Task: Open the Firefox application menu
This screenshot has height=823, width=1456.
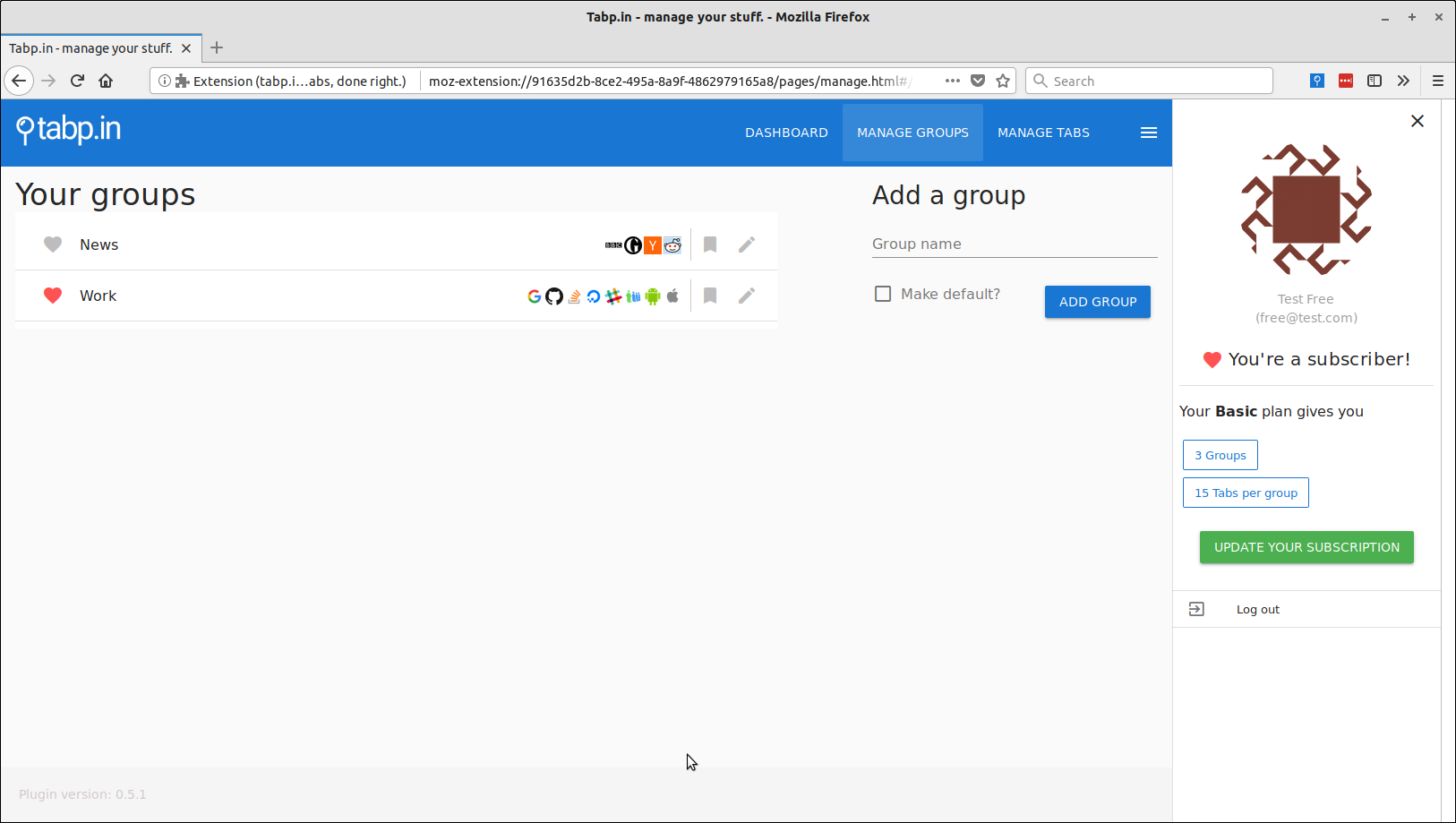Action: (1438, 81)
